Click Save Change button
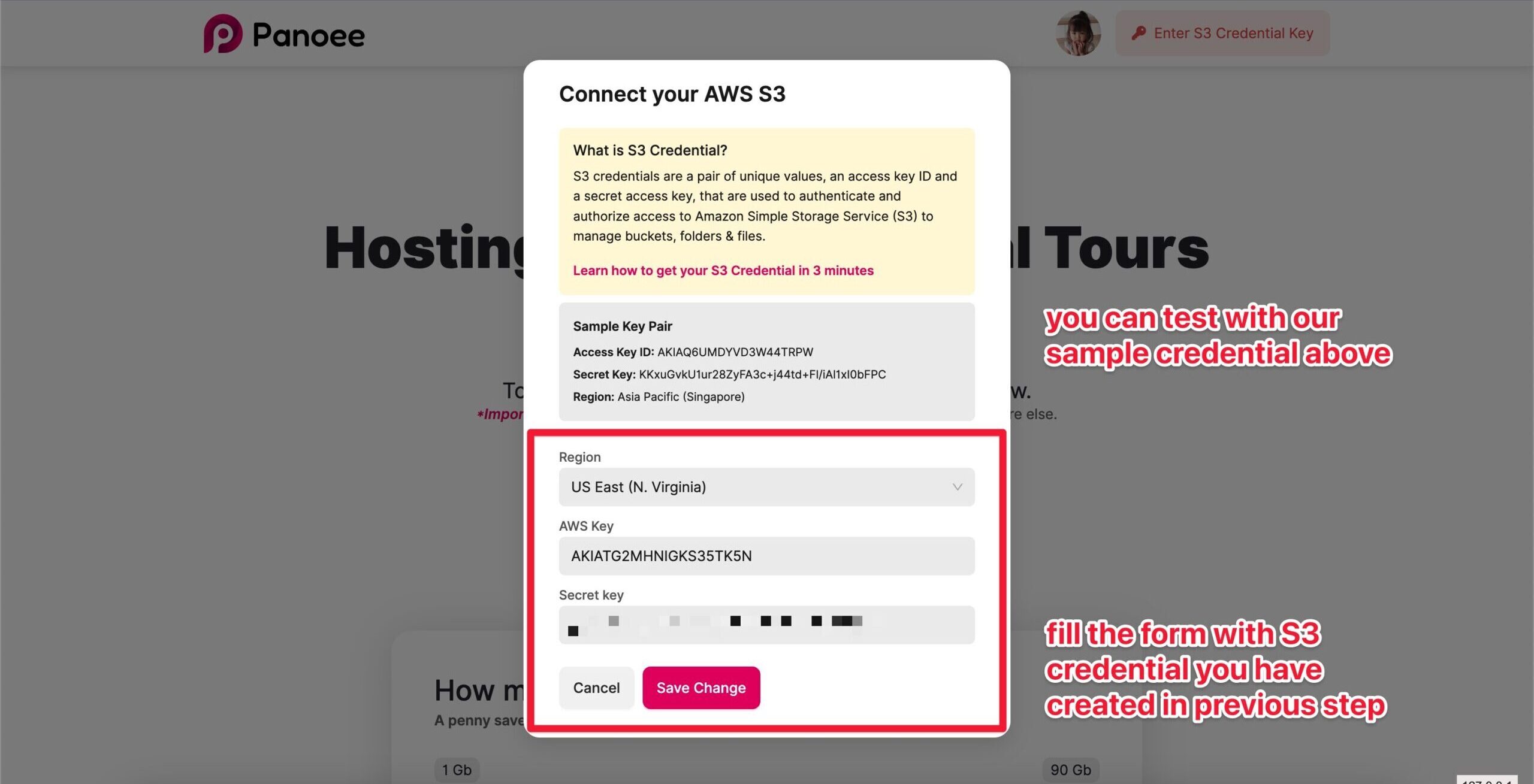This screenshot has height=784, width=1534. 701,688
